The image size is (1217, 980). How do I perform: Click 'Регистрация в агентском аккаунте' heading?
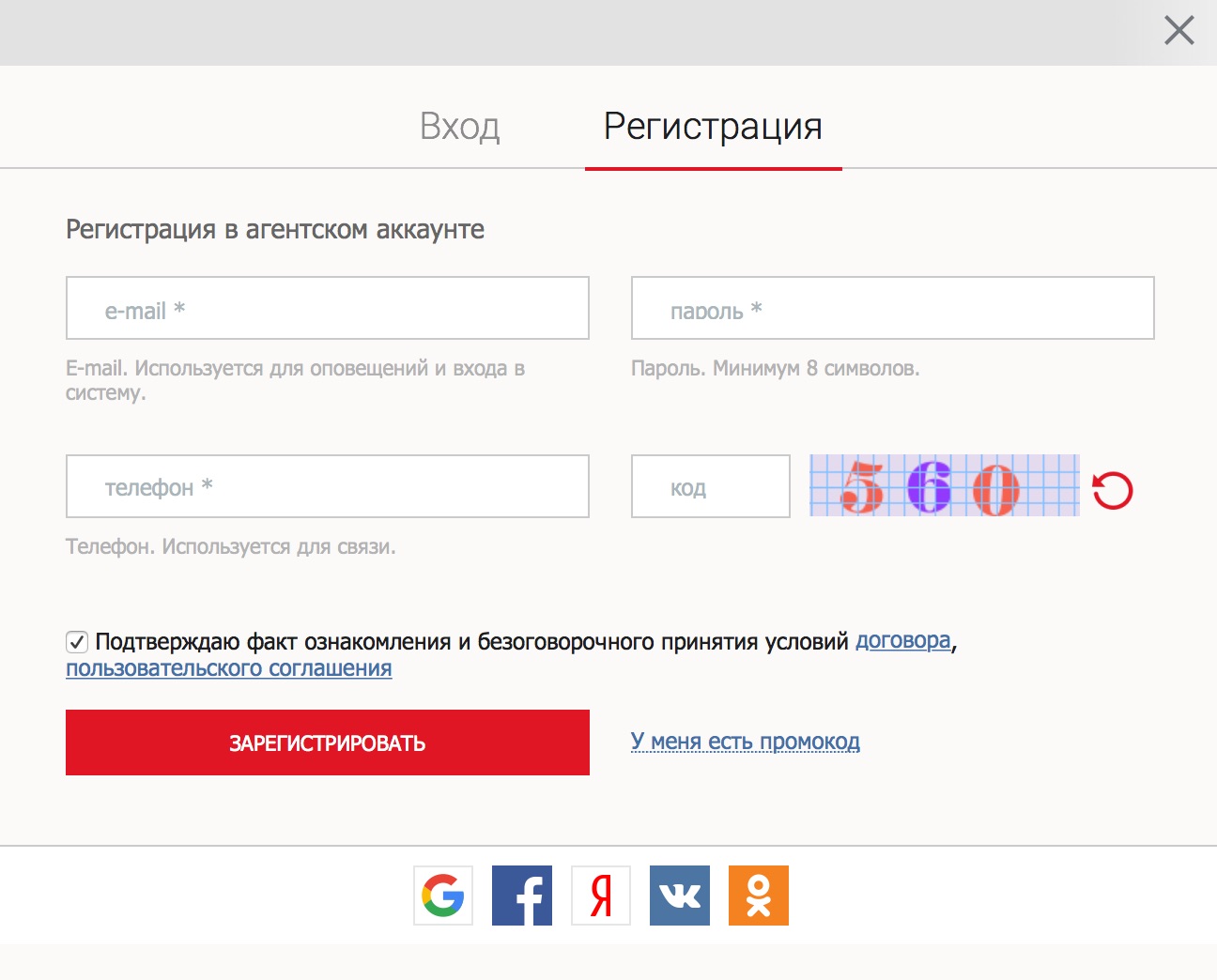[x=275, y=229]
